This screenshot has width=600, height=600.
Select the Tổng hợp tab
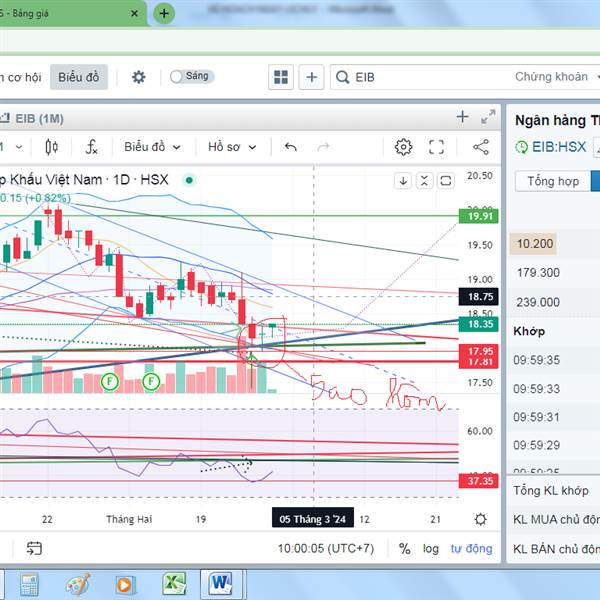coord(553,181)
